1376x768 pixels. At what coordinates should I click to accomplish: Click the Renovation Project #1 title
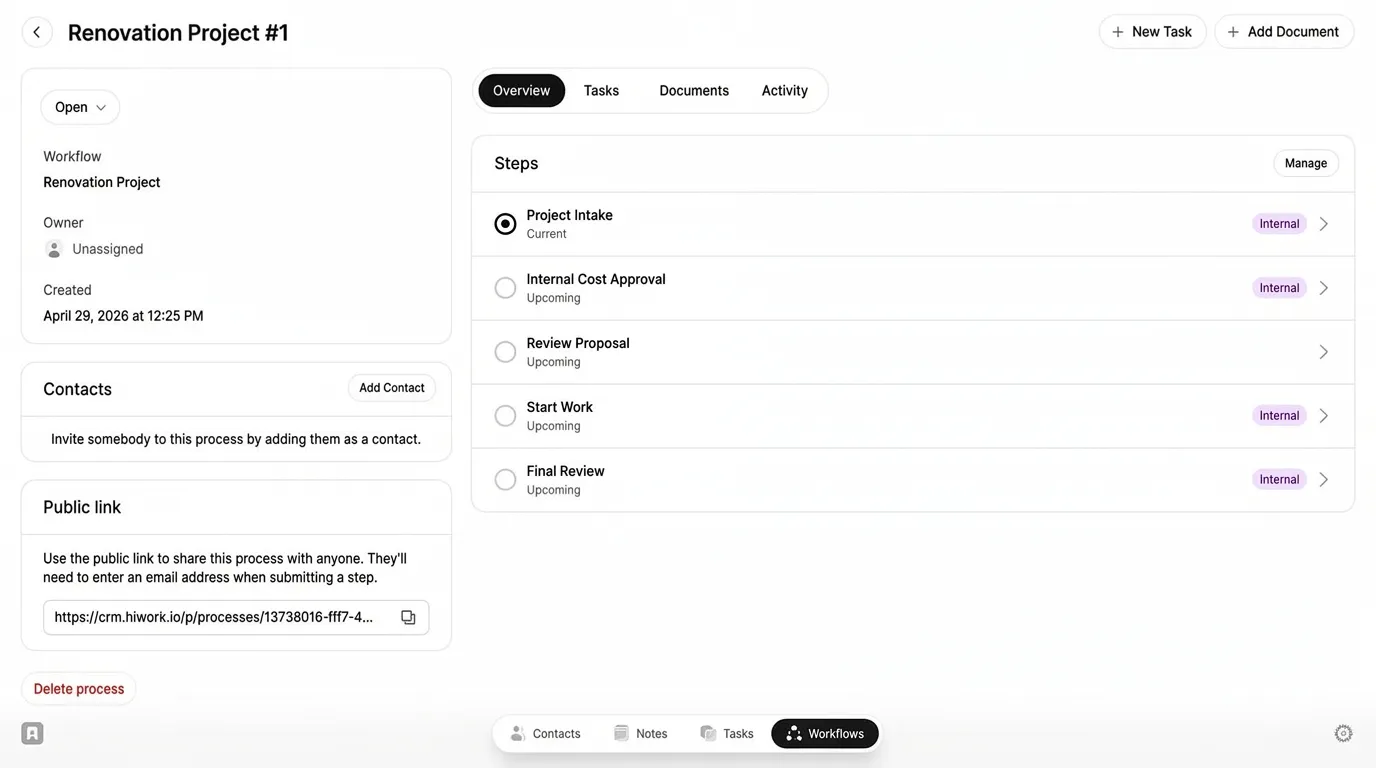178,32
